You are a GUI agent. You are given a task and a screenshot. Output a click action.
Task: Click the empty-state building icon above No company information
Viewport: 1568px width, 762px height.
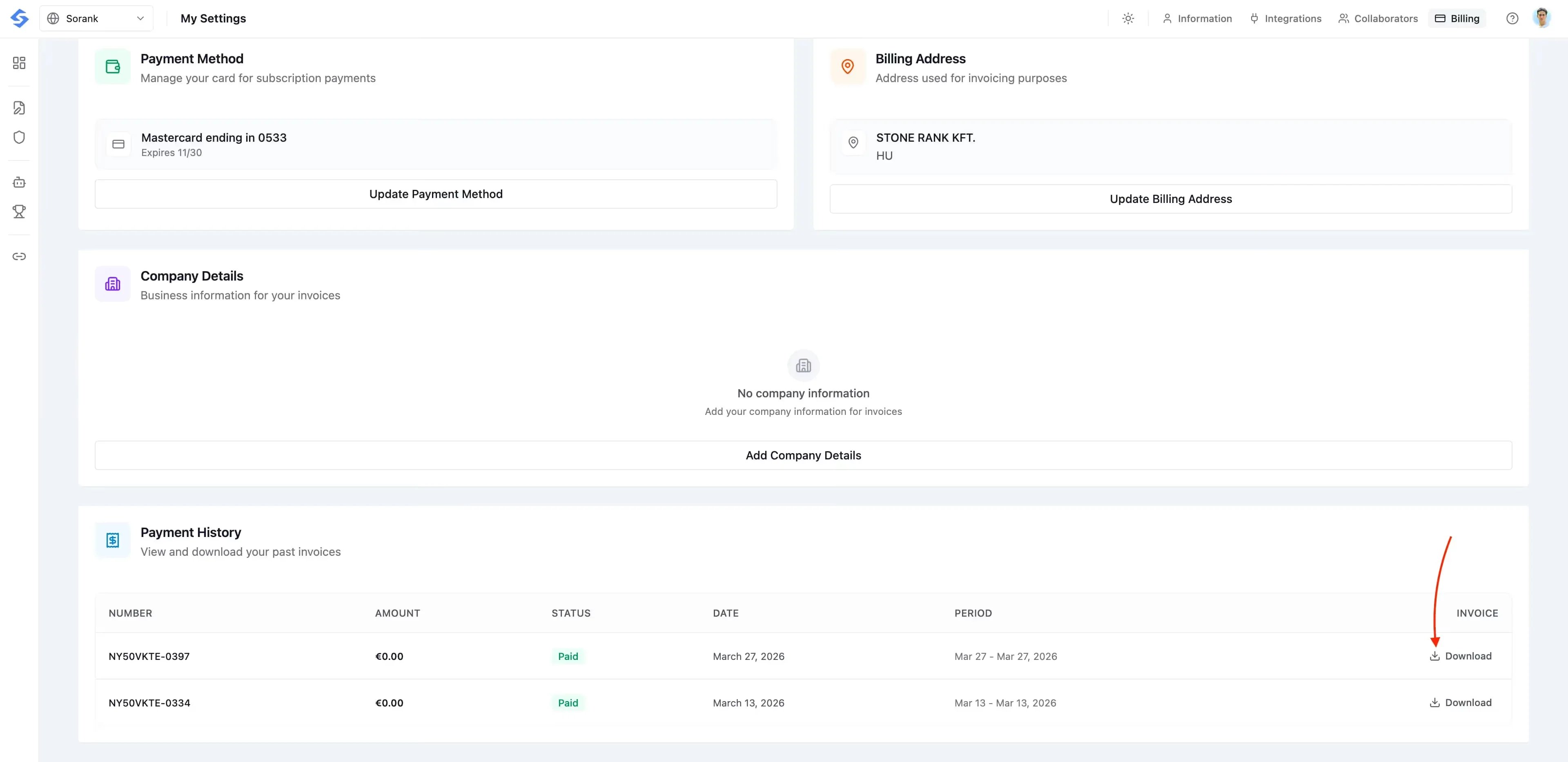[x=804, y=366]
